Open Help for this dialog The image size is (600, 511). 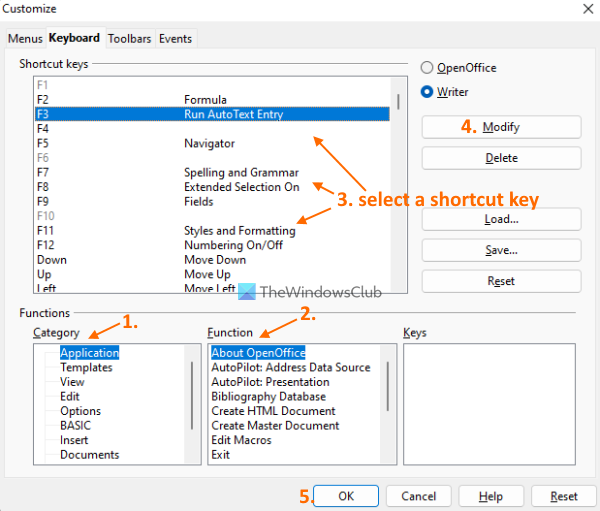pyautogui.click(x=490, y=496)
